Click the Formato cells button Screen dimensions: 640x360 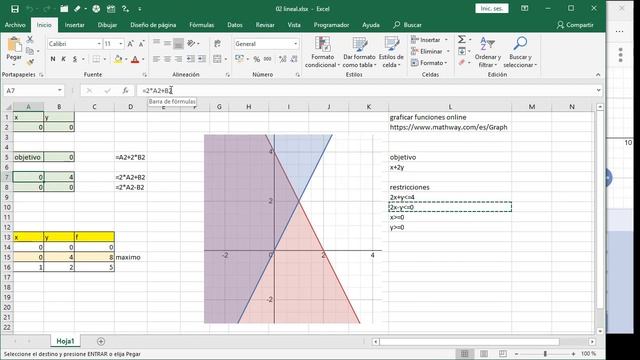pyautogui.click(x=429, y=62)
